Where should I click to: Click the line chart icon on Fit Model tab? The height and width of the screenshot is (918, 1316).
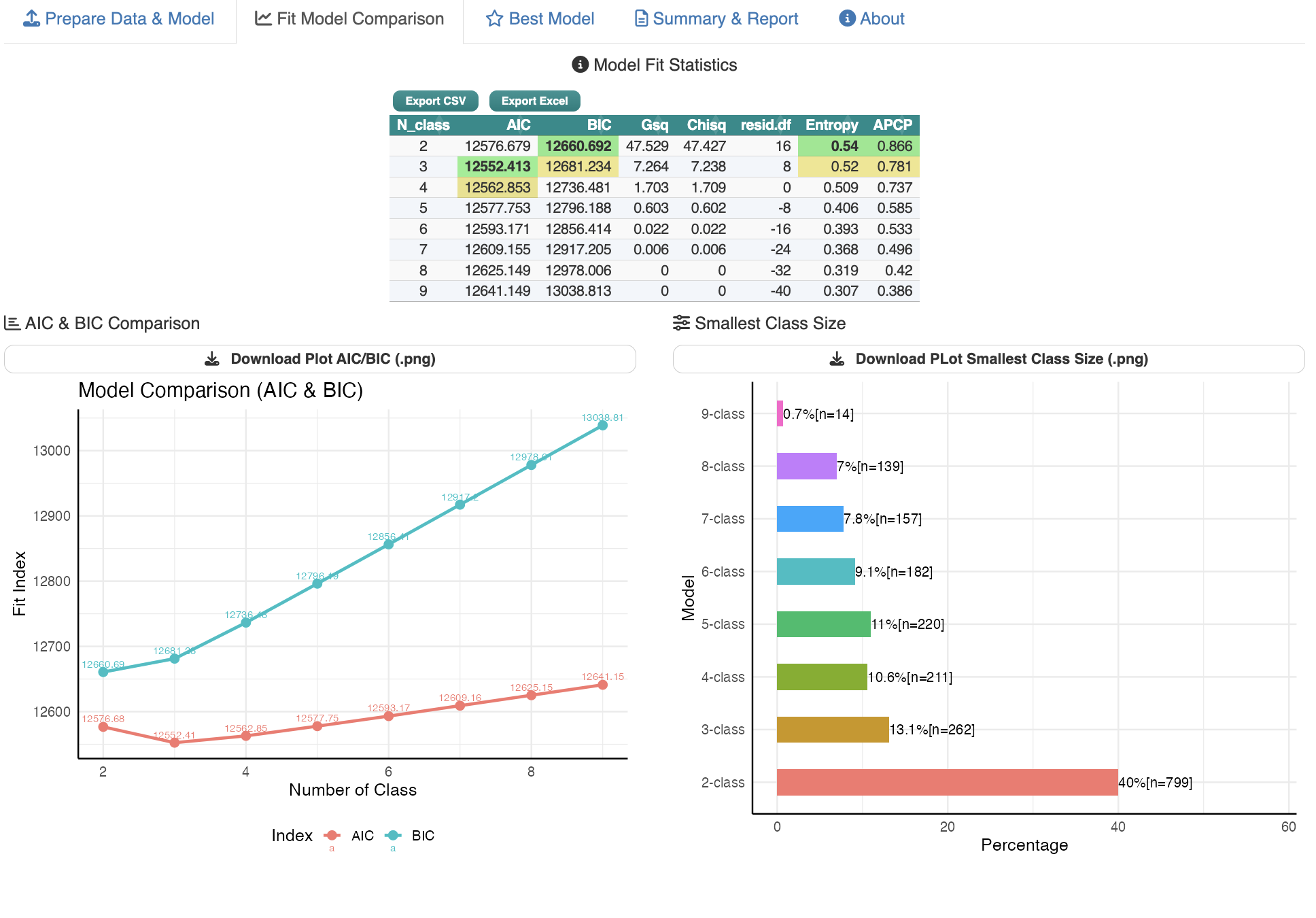pos(263,18)
